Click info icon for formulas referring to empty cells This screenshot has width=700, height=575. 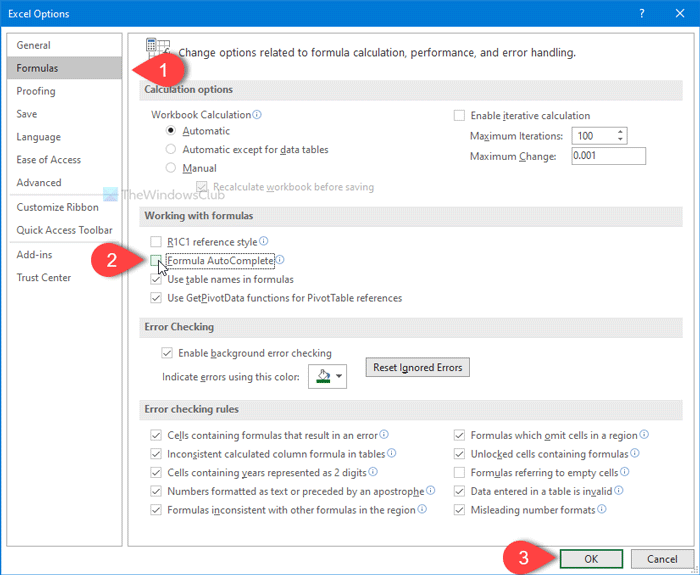(x=625, y=472)
